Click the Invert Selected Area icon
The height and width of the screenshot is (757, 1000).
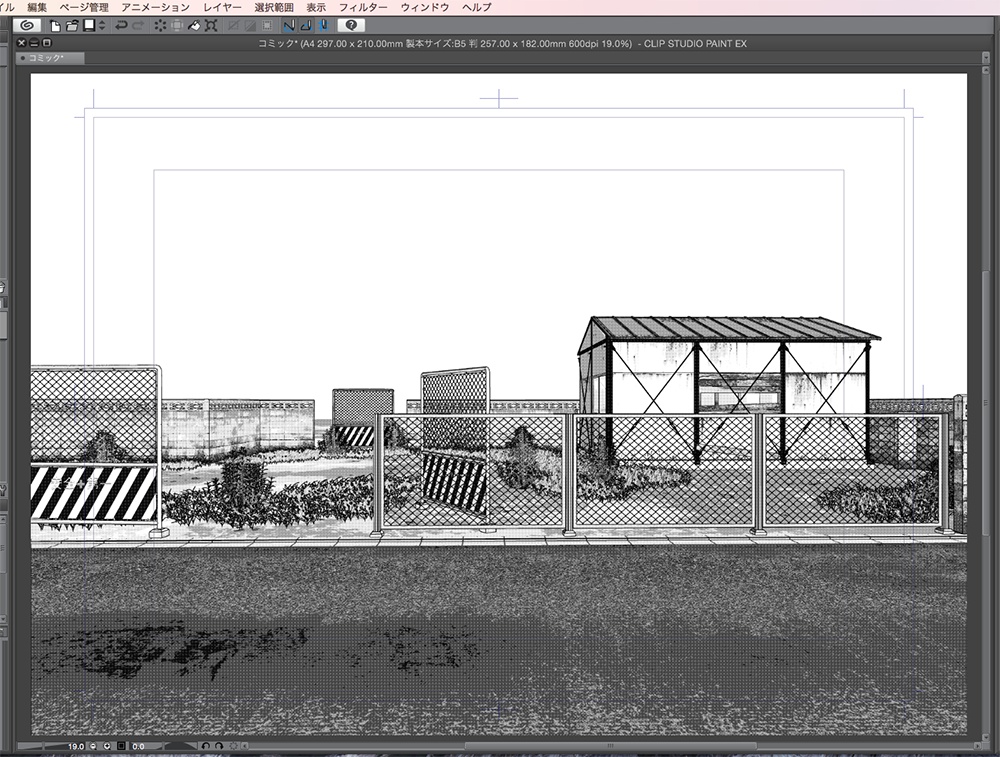(250, 26)
